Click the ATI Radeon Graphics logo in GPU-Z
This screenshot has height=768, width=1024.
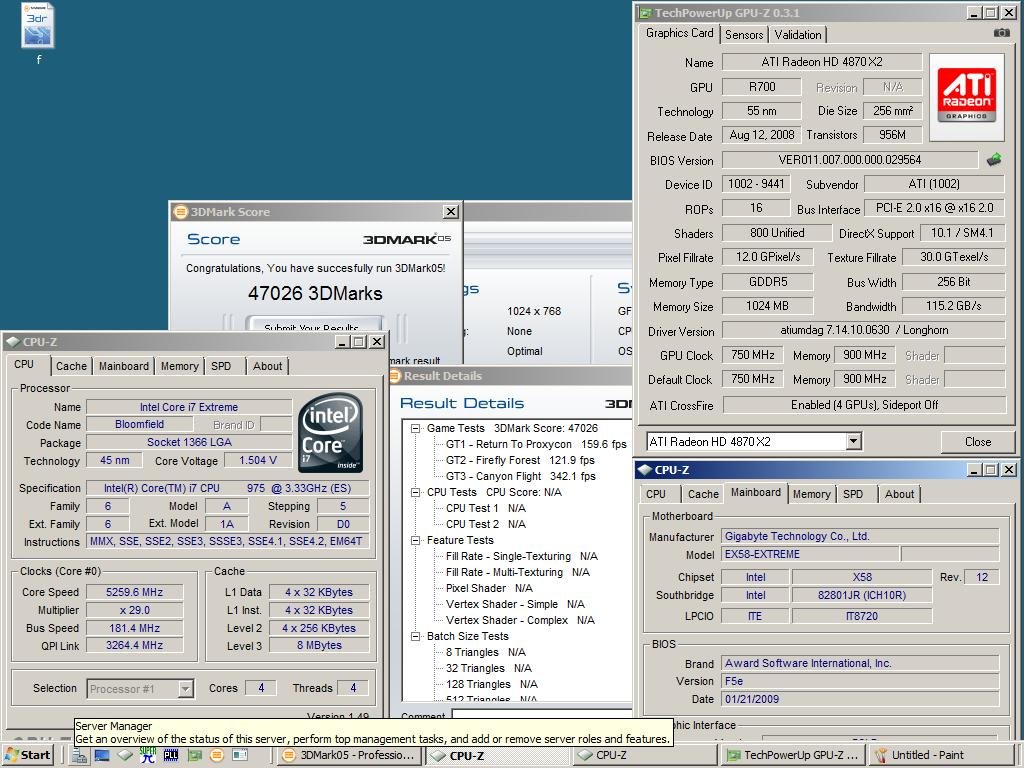click(964, 95)
